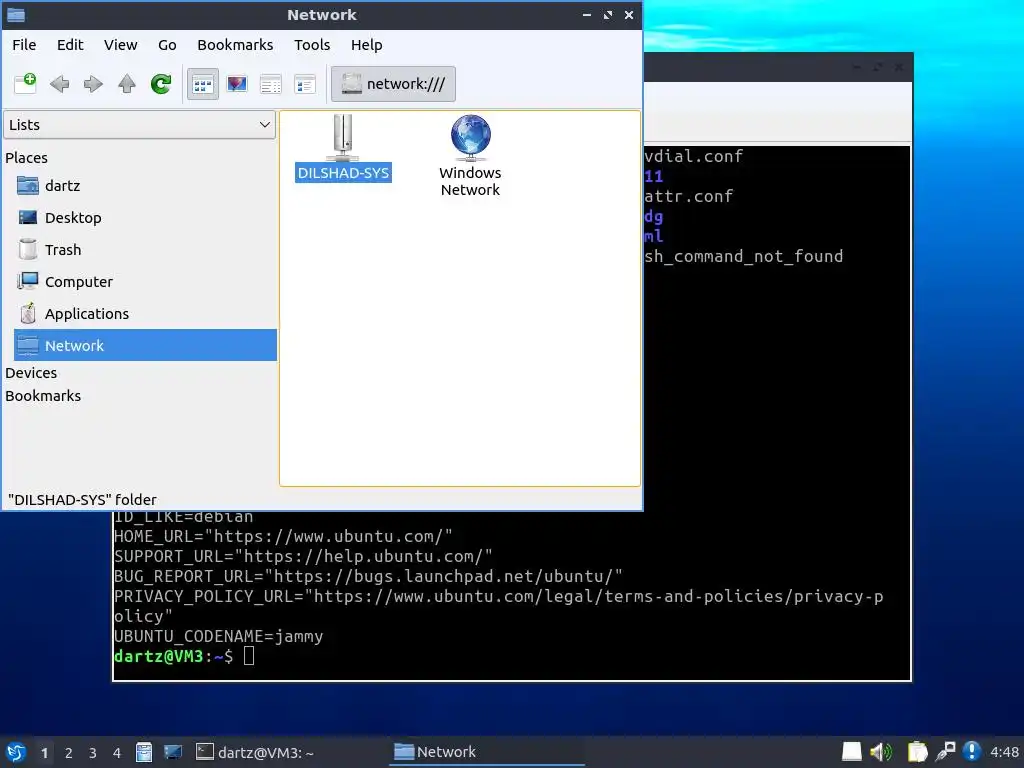This screenshot has height=768, width=1024.
Task: Click the network:/// location path button
Action: point(393,84)
